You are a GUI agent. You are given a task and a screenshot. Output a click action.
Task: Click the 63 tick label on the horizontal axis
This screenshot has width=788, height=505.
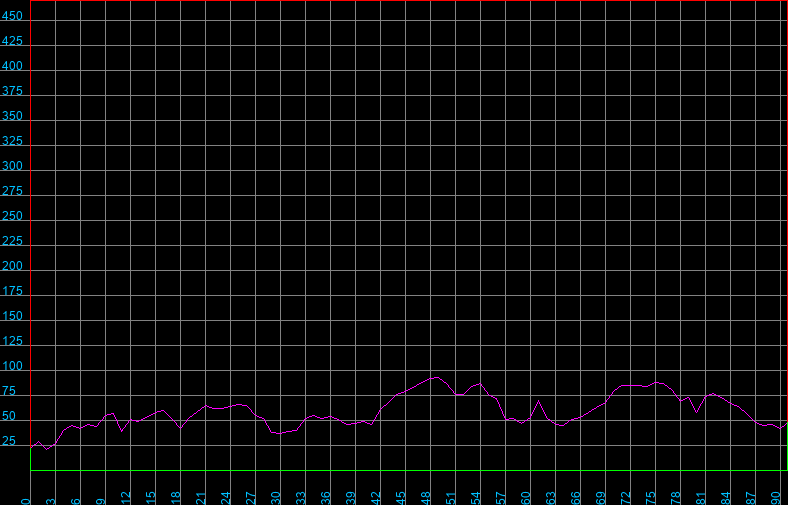coord(551,498)
